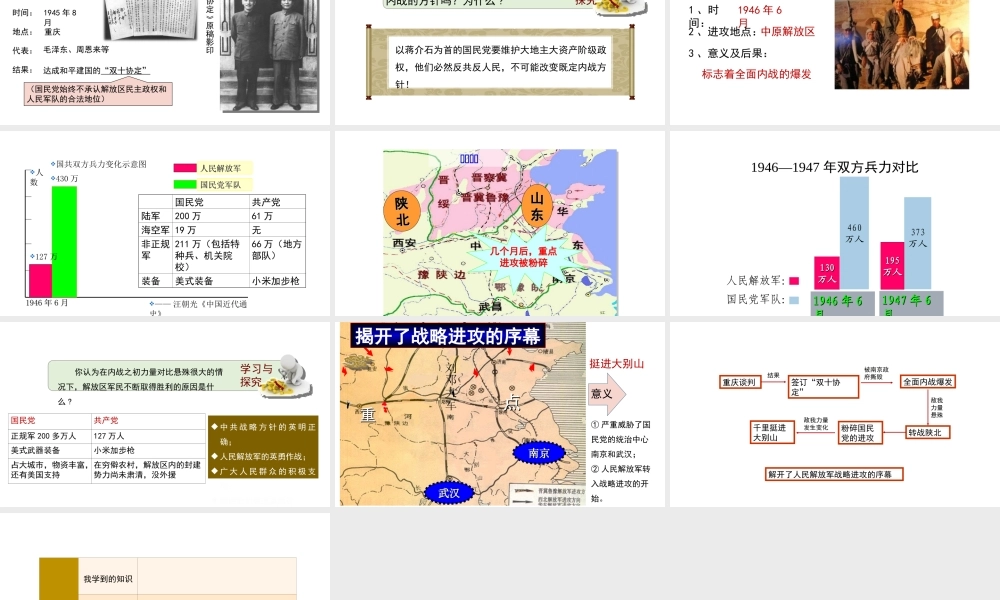Click the 粉碎国民党的进攻 flowchart box
This screenshot has width=1000, height=600.
point(860,433)
